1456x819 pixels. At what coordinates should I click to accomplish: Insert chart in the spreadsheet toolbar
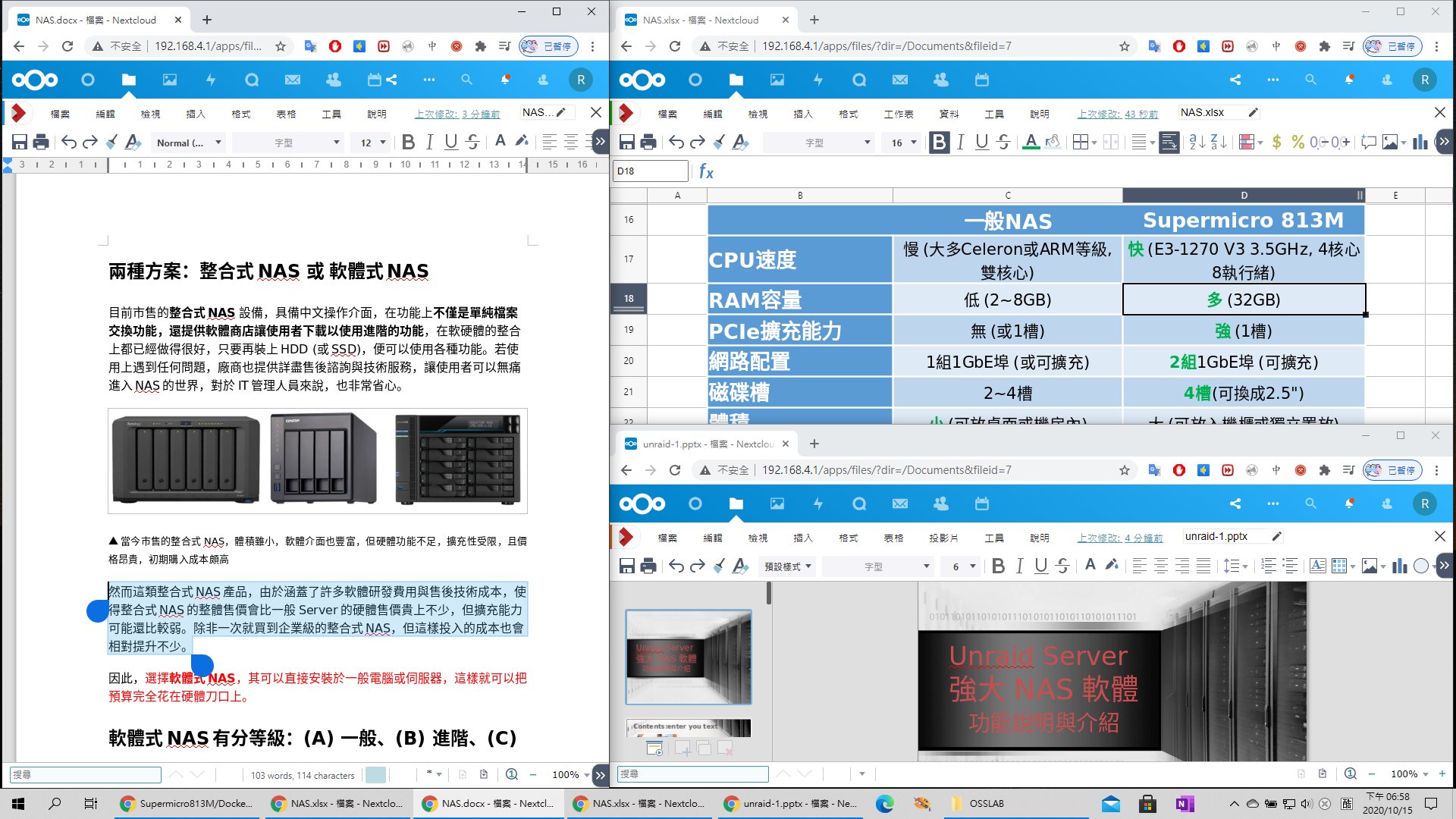[1420, 142]
